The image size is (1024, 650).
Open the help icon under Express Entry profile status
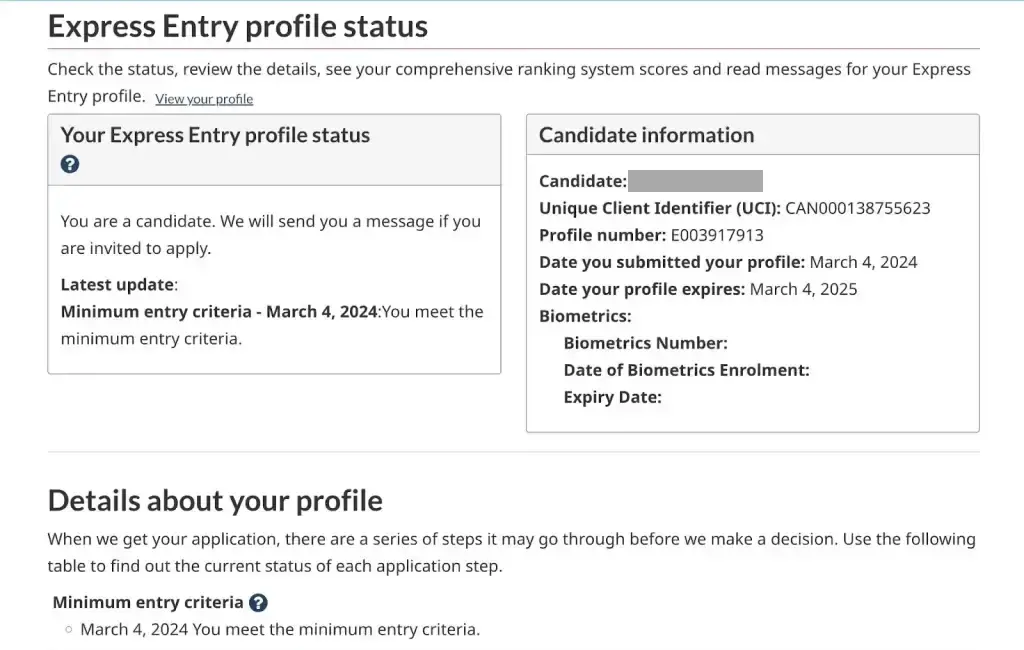coord(68,163)
